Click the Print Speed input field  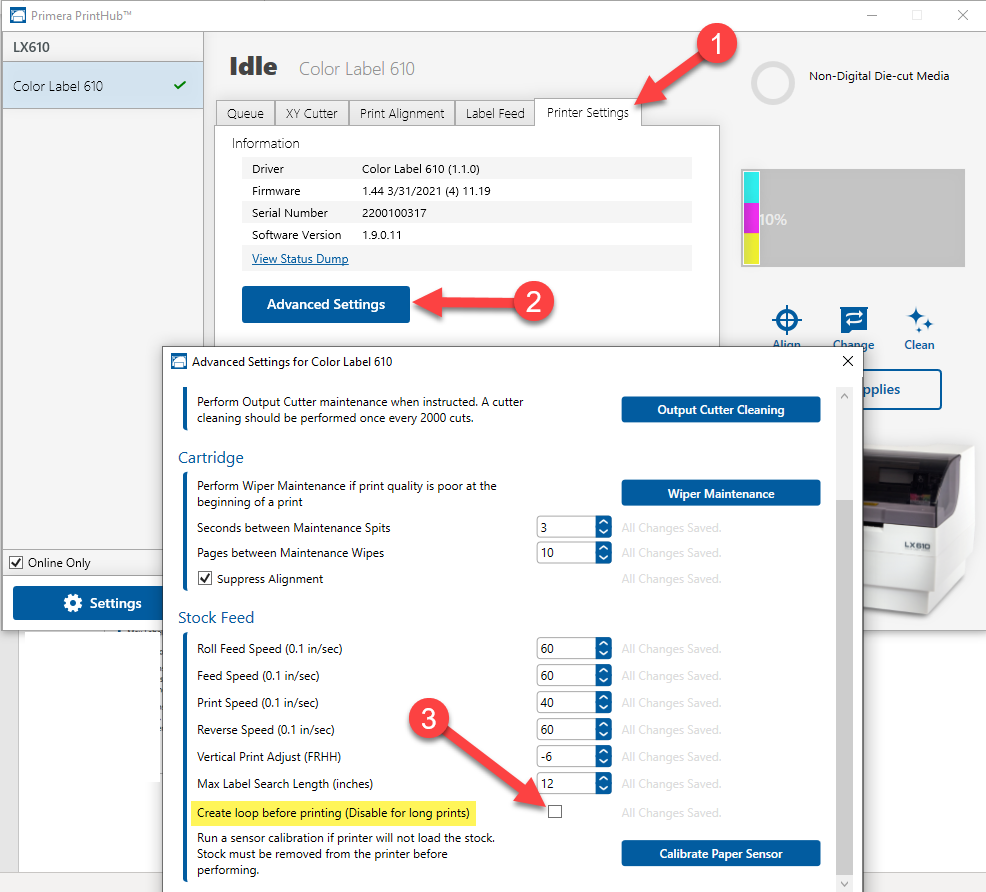pyautogui.click(x=566, y=703)
